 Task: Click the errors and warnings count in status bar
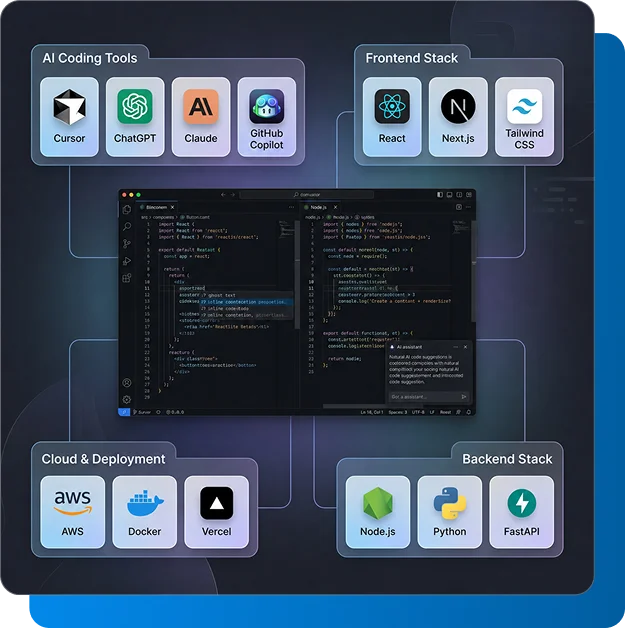[x=175, y=412]
